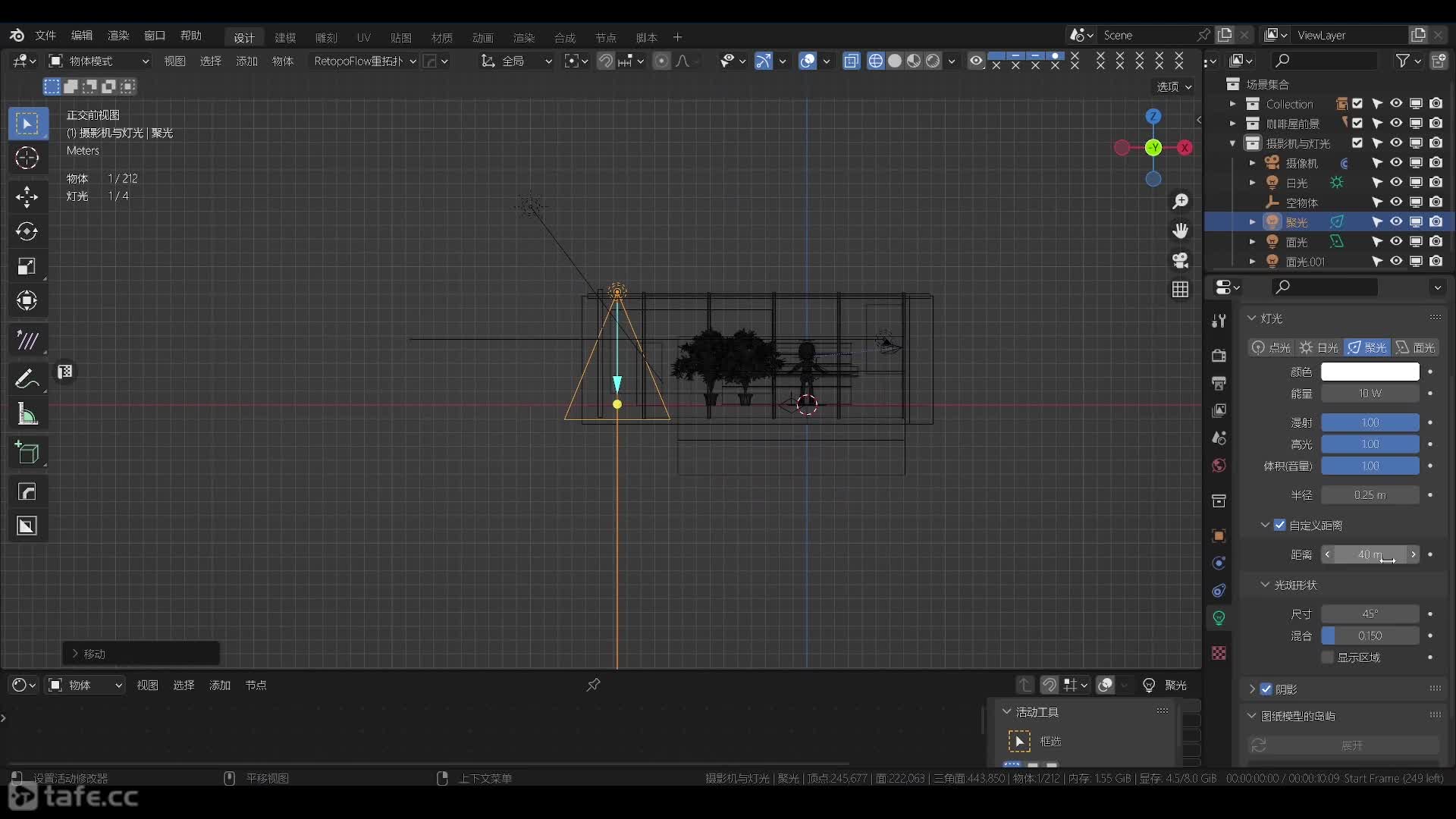This screenshot has width=1456, height=819.
Task: Click the 框选 active tool button
Action: click(x=1019, y=741)
